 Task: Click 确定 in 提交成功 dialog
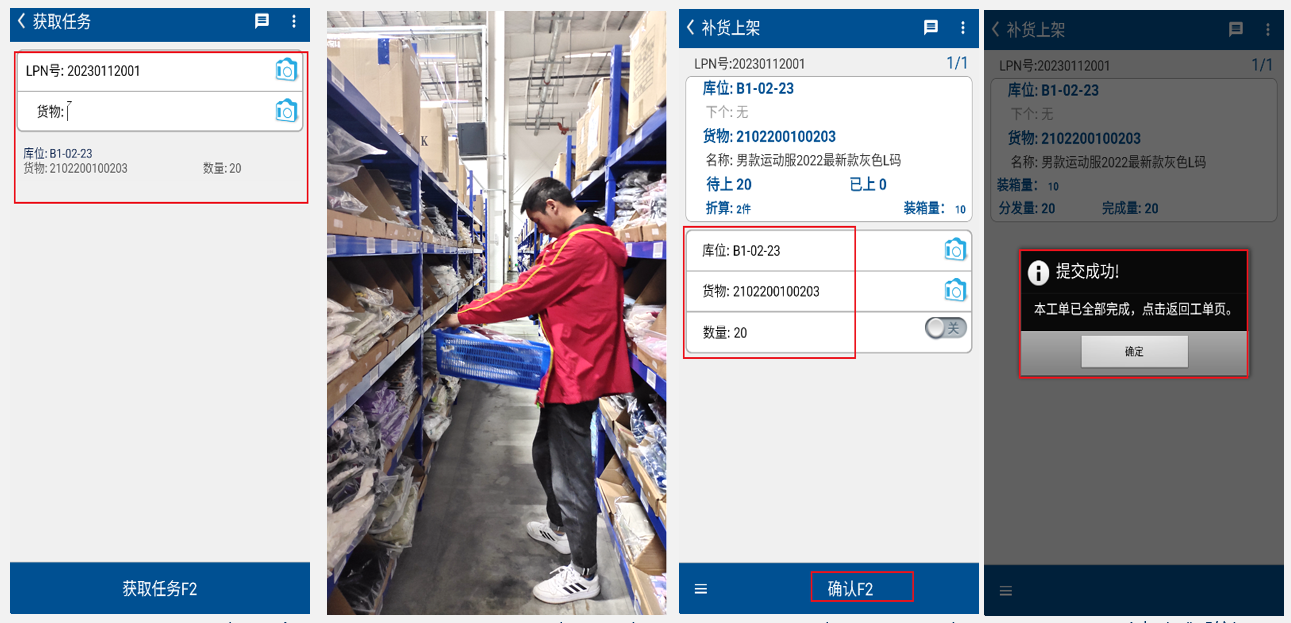coord(1134,352)
